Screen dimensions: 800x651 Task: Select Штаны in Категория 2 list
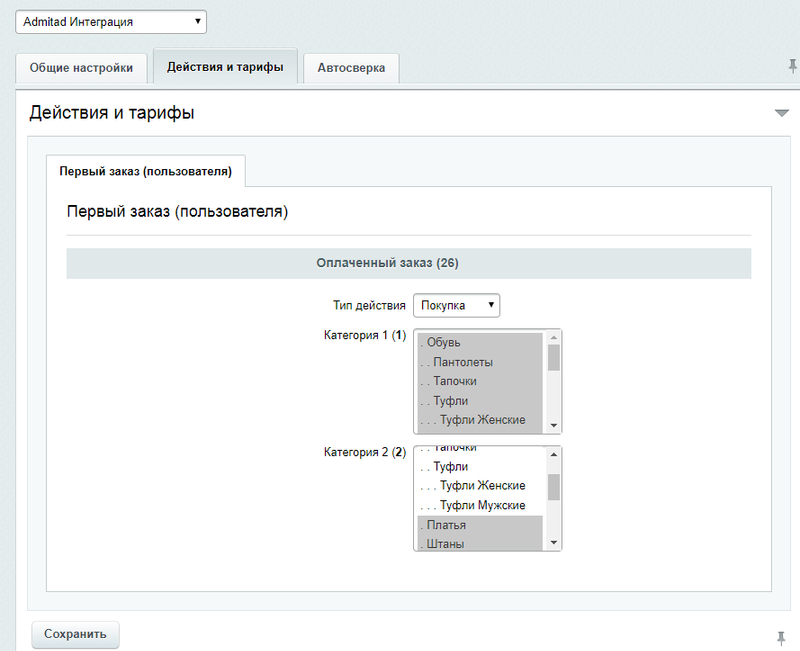pyautogui.click(x=480, y=544)
